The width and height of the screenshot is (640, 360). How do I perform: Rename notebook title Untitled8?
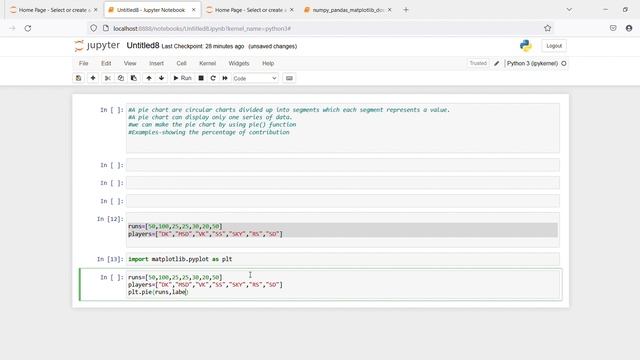(x=142, y=46)
